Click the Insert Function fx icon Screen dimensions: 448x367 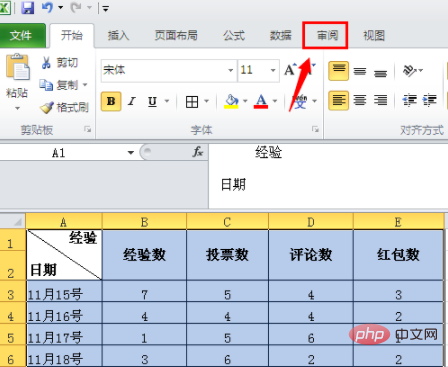(198, 152)
